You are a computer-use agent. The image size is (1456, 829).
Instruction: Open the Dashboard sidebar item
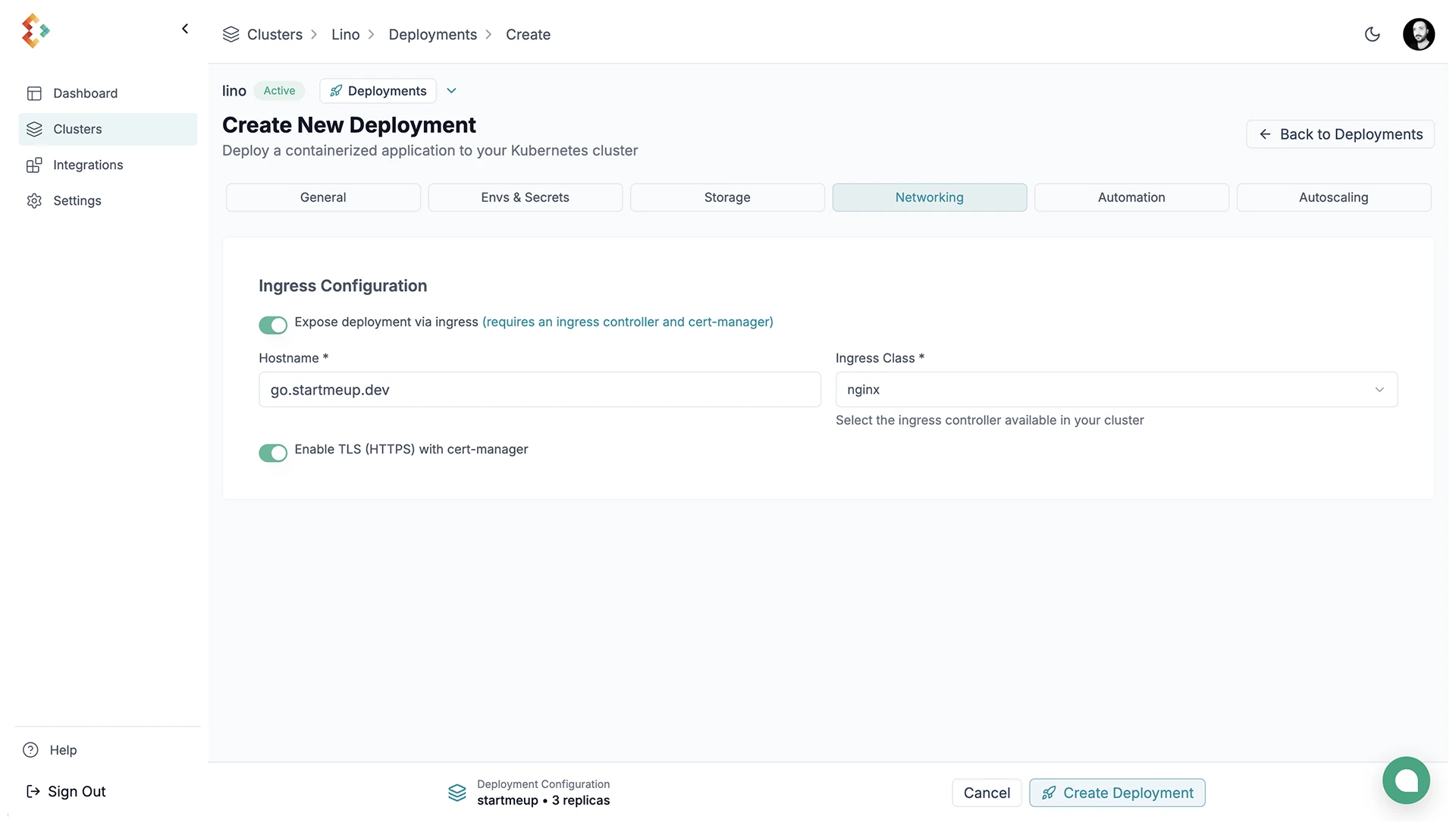tap(85, 93)
